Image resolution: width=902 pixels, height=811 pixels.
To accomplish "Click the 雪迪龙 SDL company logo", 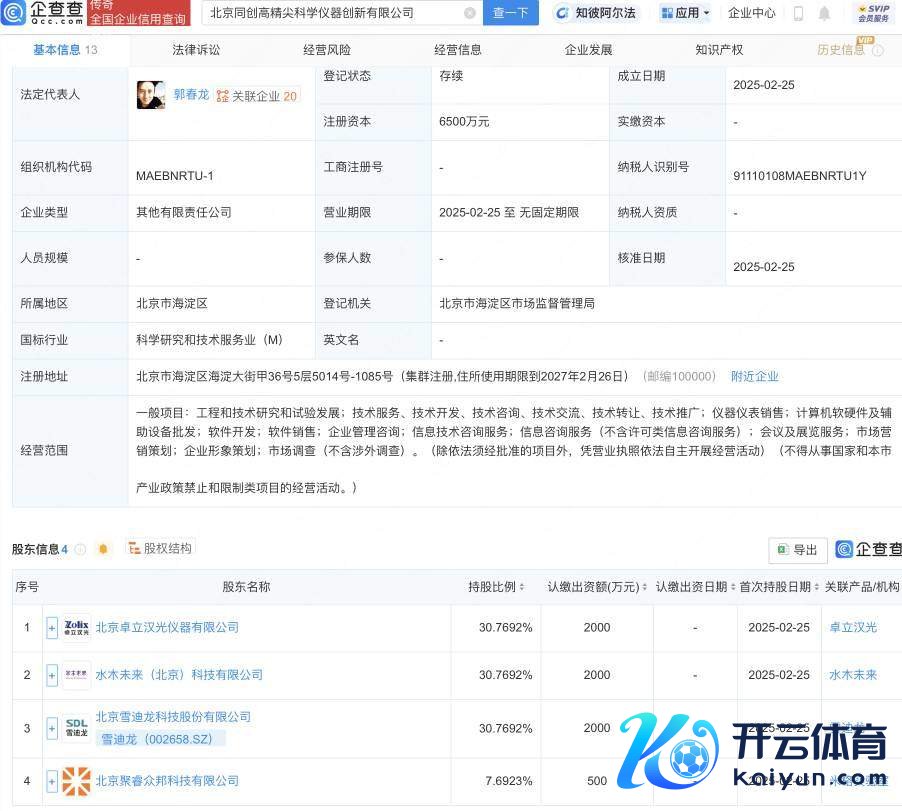I will (x=76, y=728).
